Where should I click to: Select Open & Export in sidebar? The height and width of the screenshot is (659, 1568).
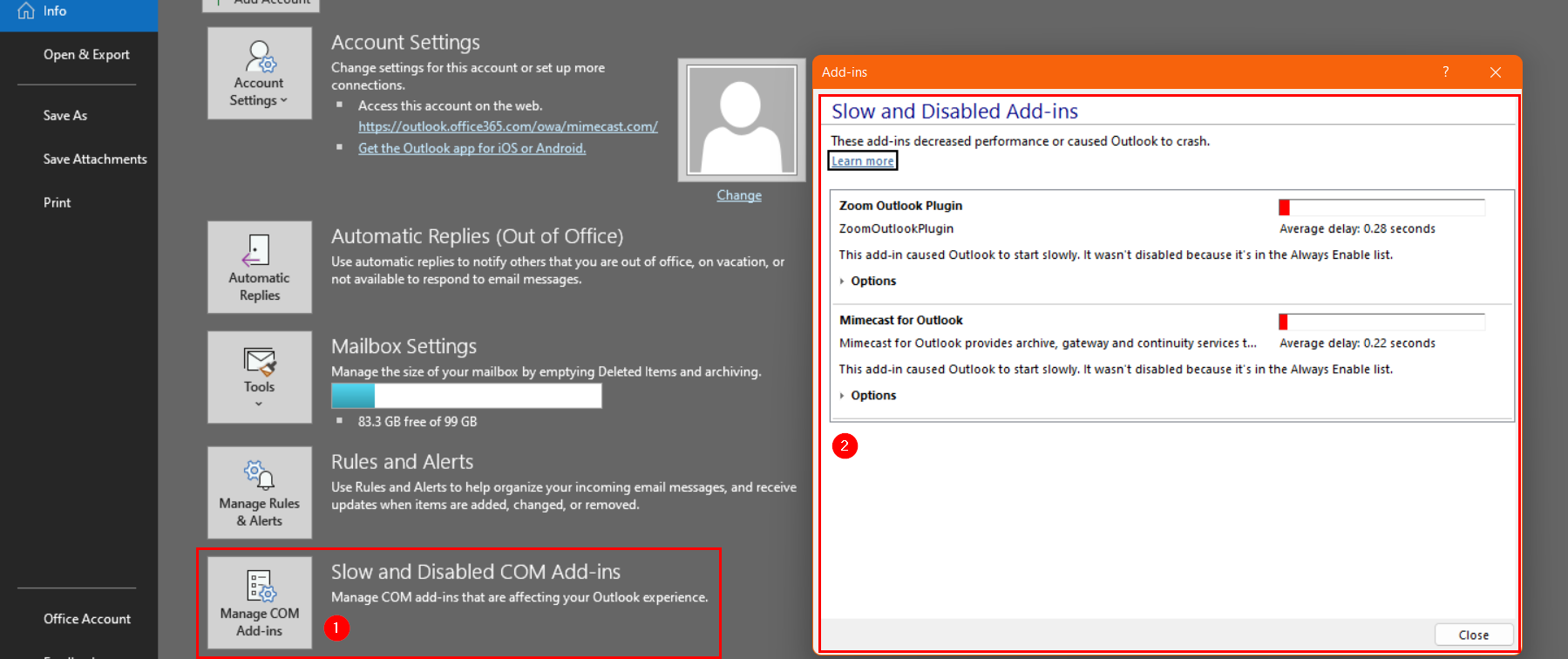(x=86, y=54)
